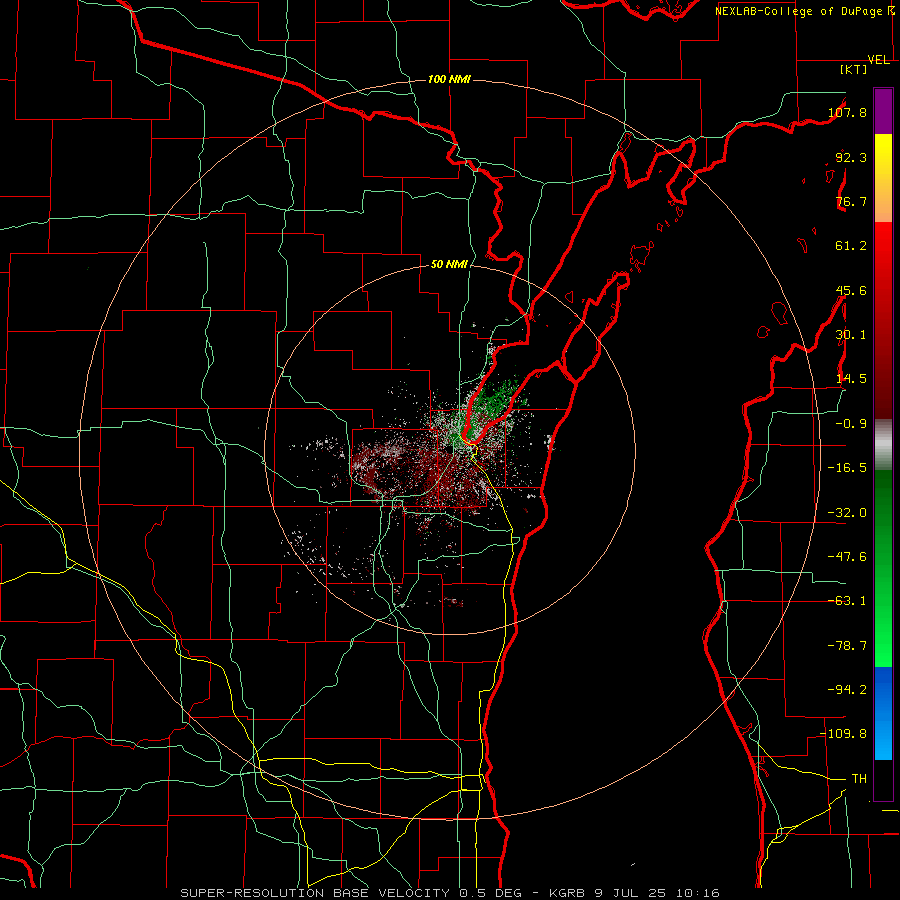The height and width of the screenshot is (900, 900).
Task: Click the "50 NMI" range ring label
Action: [x=449, y=265]
